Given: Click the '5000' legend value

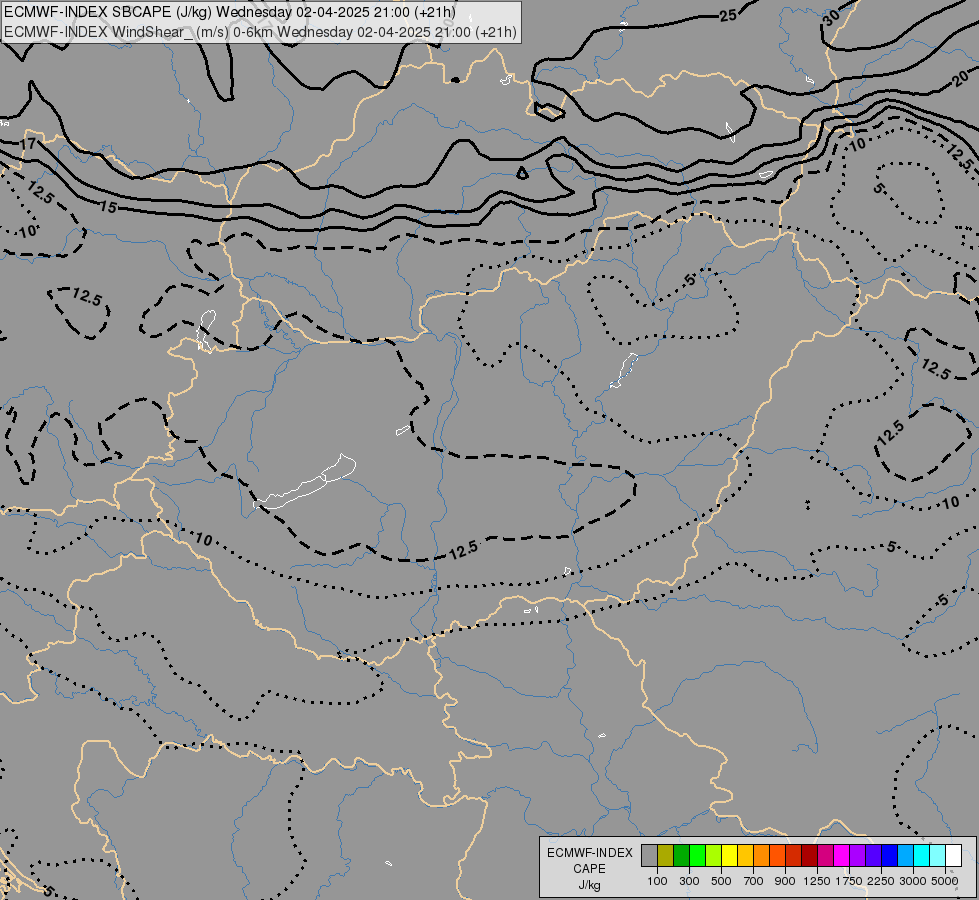Looking at the screenshot, I should pyautogui.click(x=945, y=881).
